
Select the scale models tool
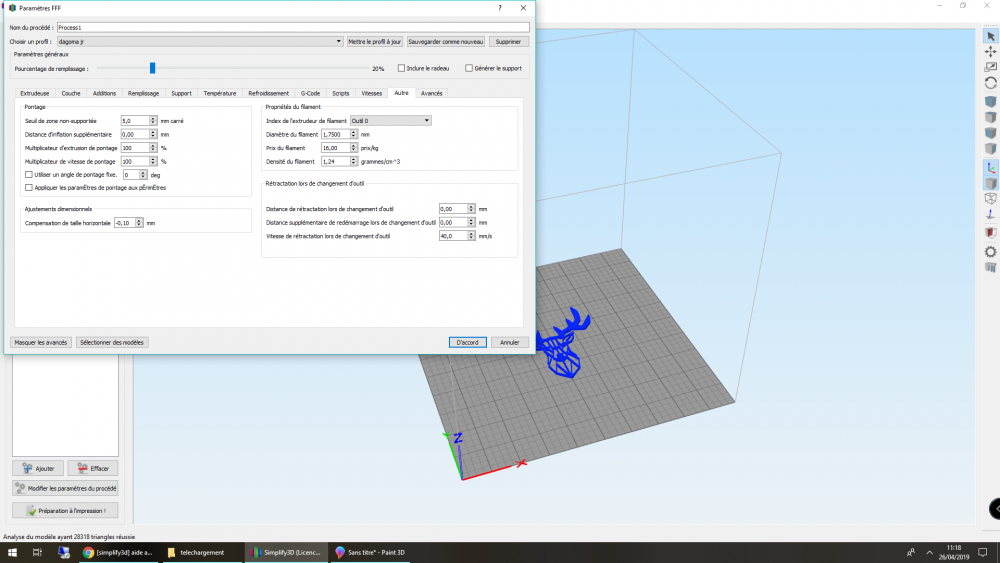coord(990,67)
